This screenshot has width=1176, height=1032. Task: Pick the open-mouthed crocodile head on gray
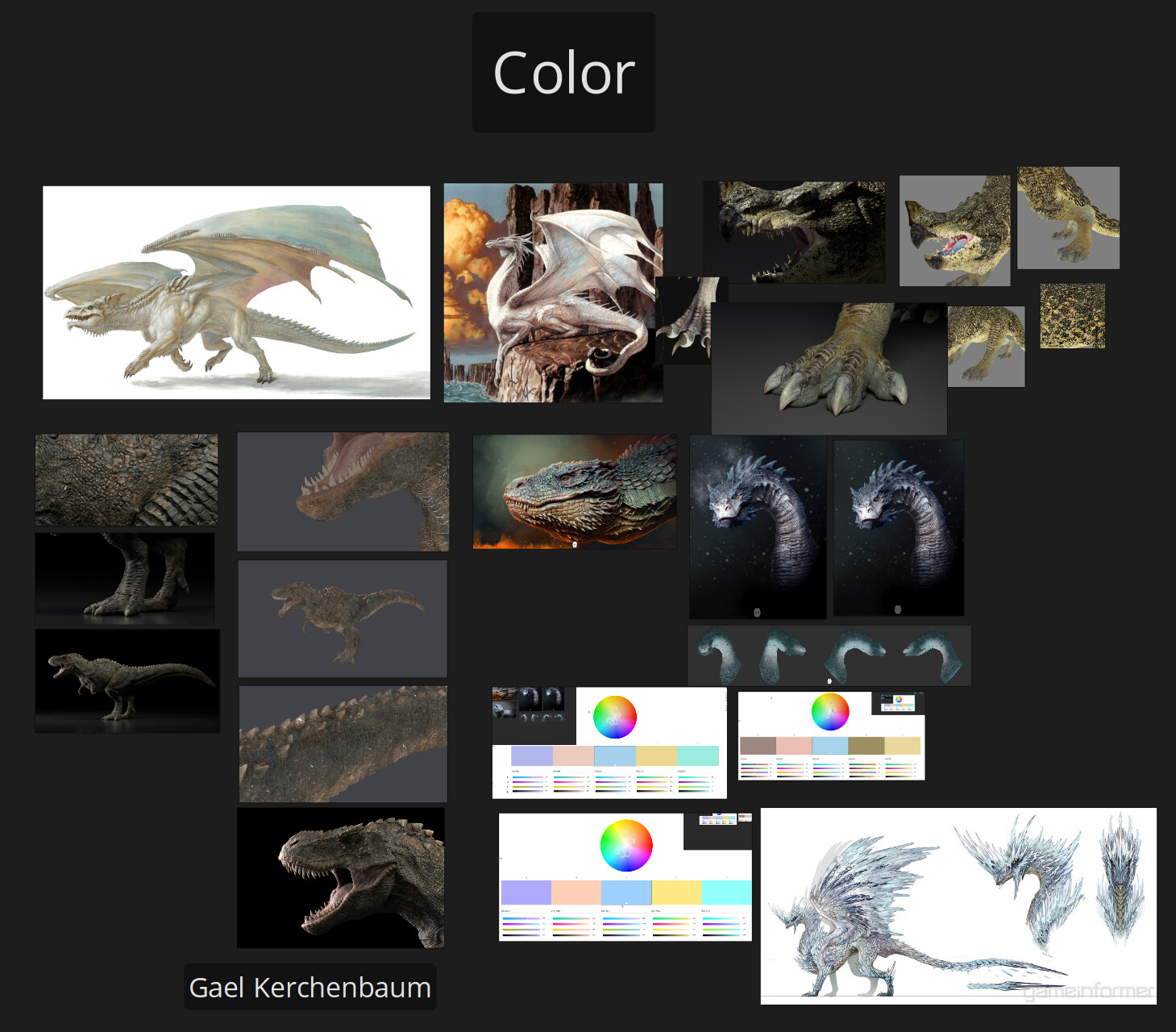click(x=954, y=231)
